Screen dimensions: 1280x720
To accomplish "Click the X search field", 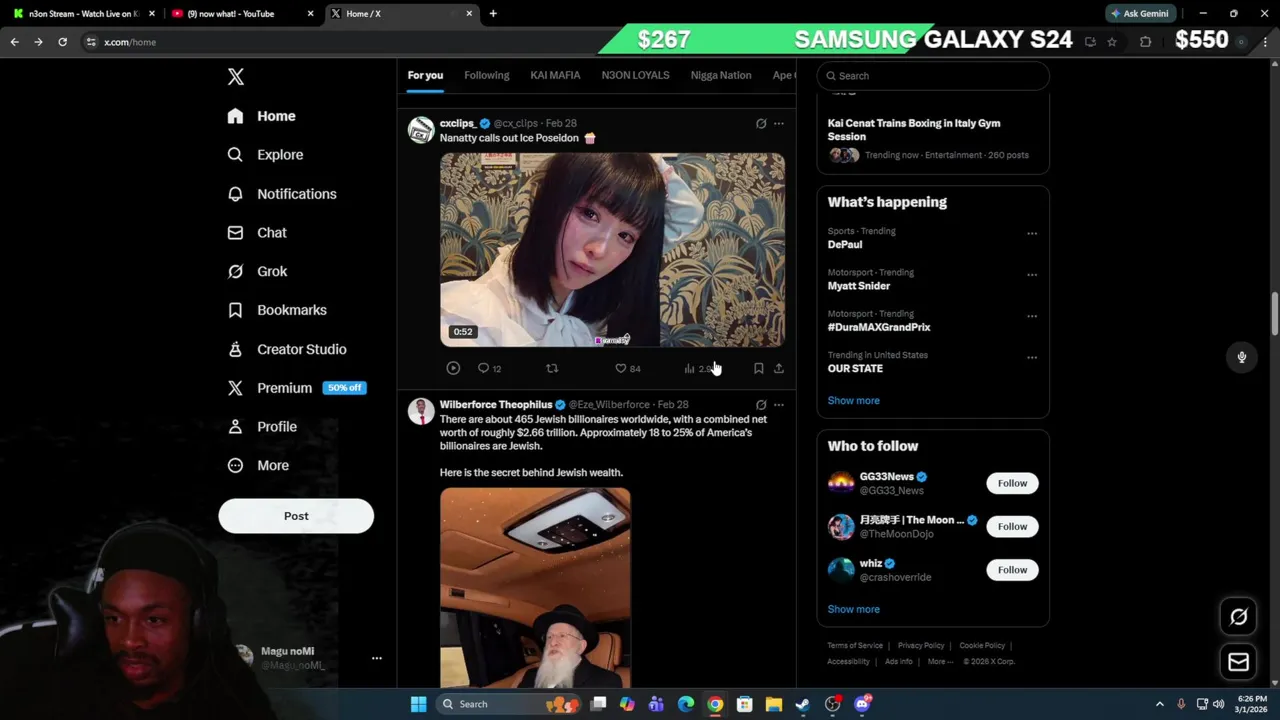I will (x=933, y=76).
